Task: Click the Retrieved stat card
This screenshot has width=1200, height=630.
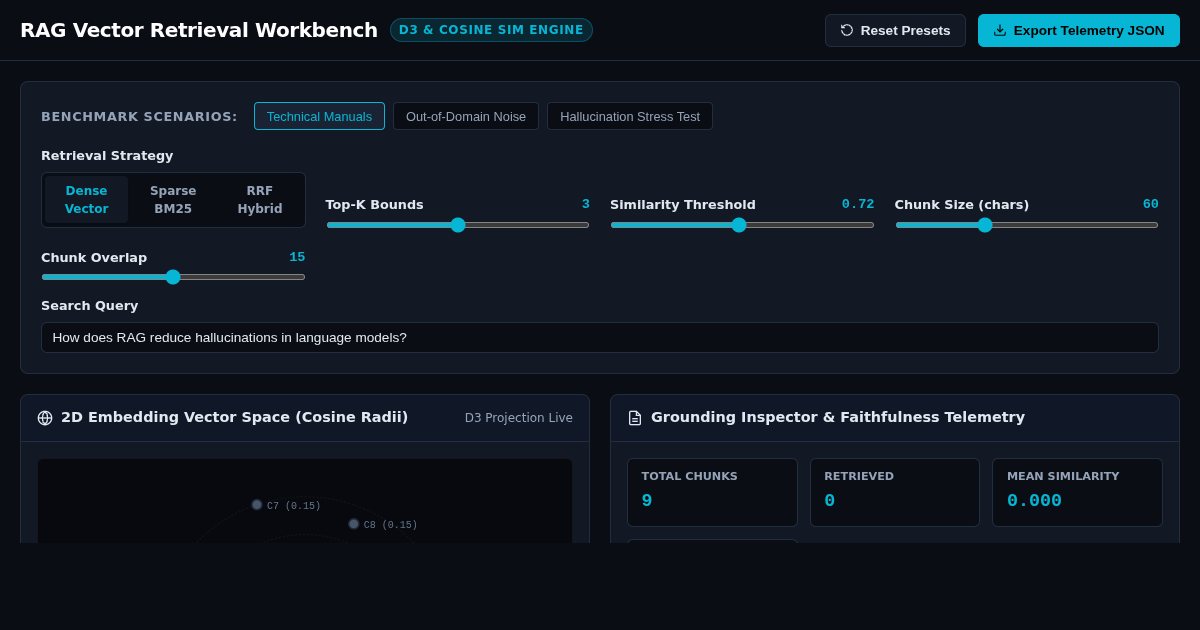Action: click(x=895, y=492)
